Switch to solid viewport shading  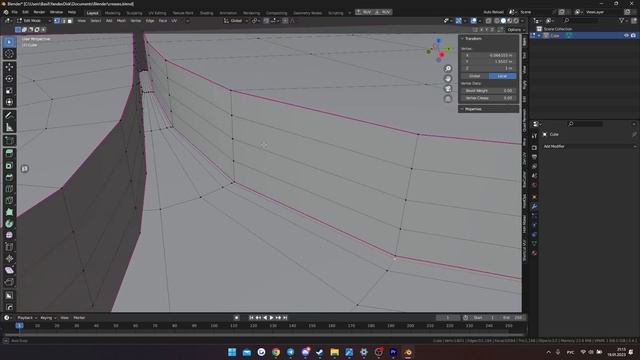pos(503,21)
